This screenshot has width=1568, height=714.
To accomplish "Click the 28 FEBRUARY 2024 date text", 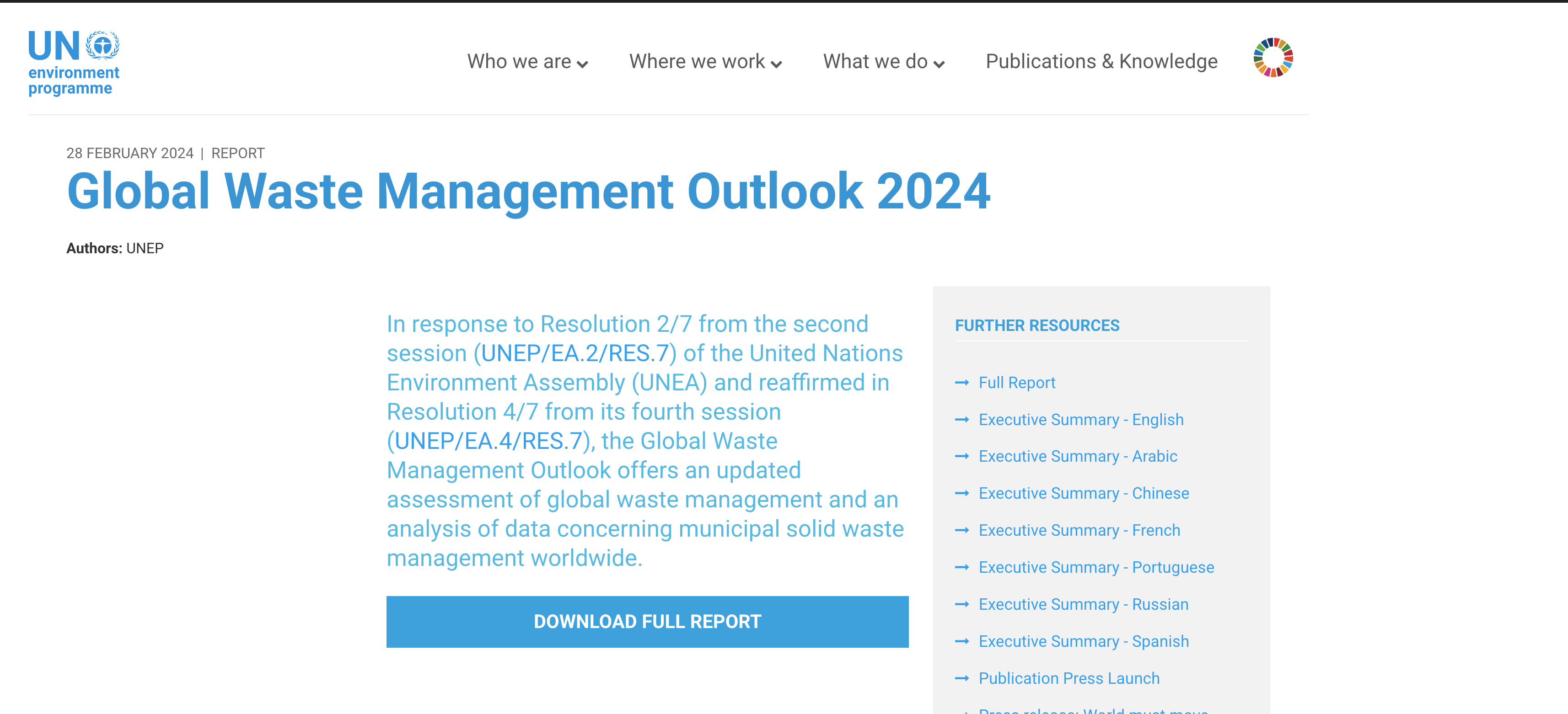I will (x=129, y=153).
